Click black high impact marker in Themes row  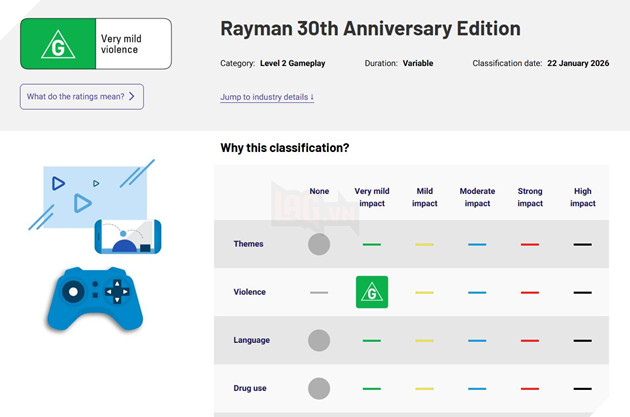point(583,244)
